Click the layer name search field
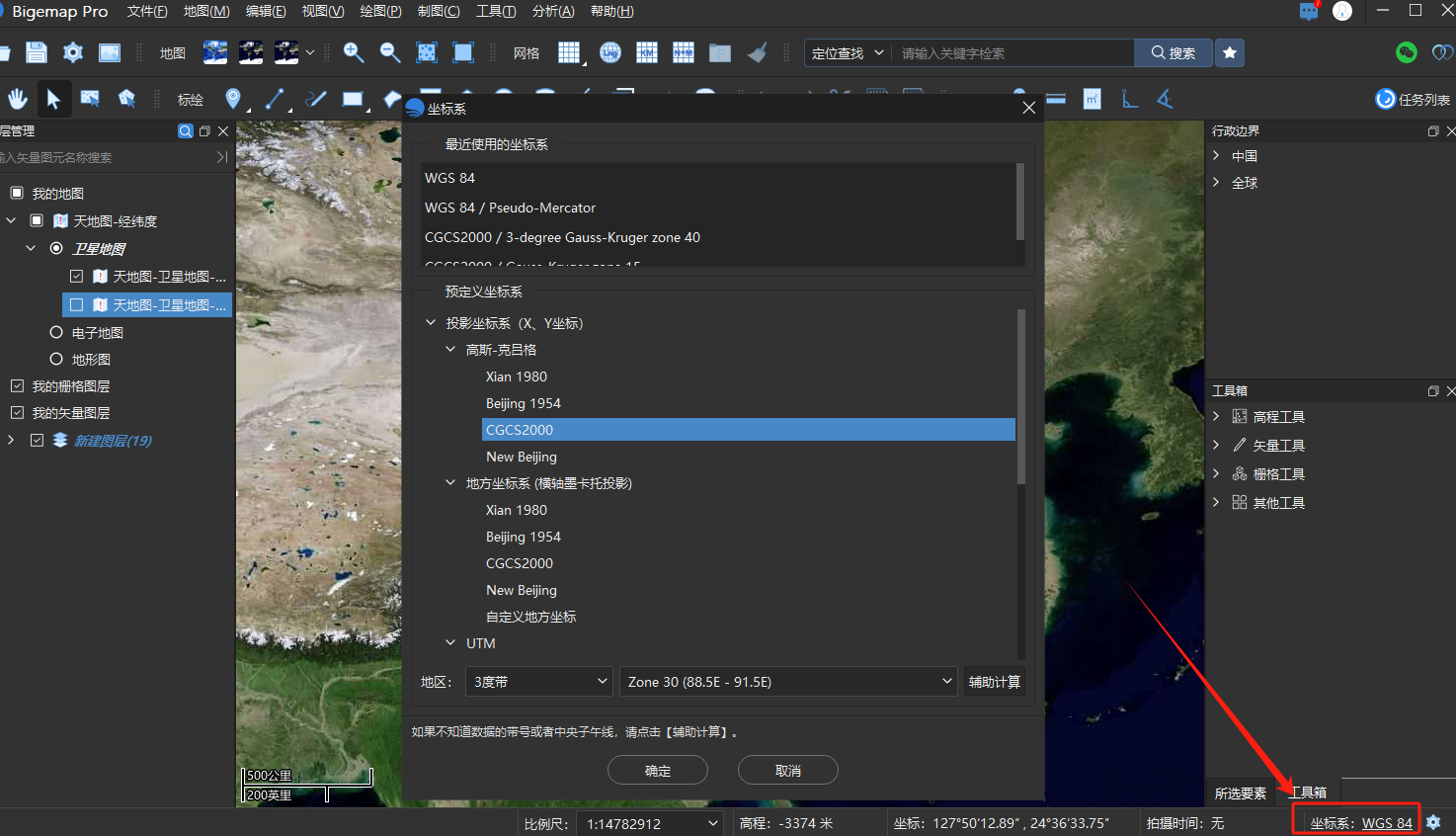Viewport: 1456px width, 836px height. 106,157
